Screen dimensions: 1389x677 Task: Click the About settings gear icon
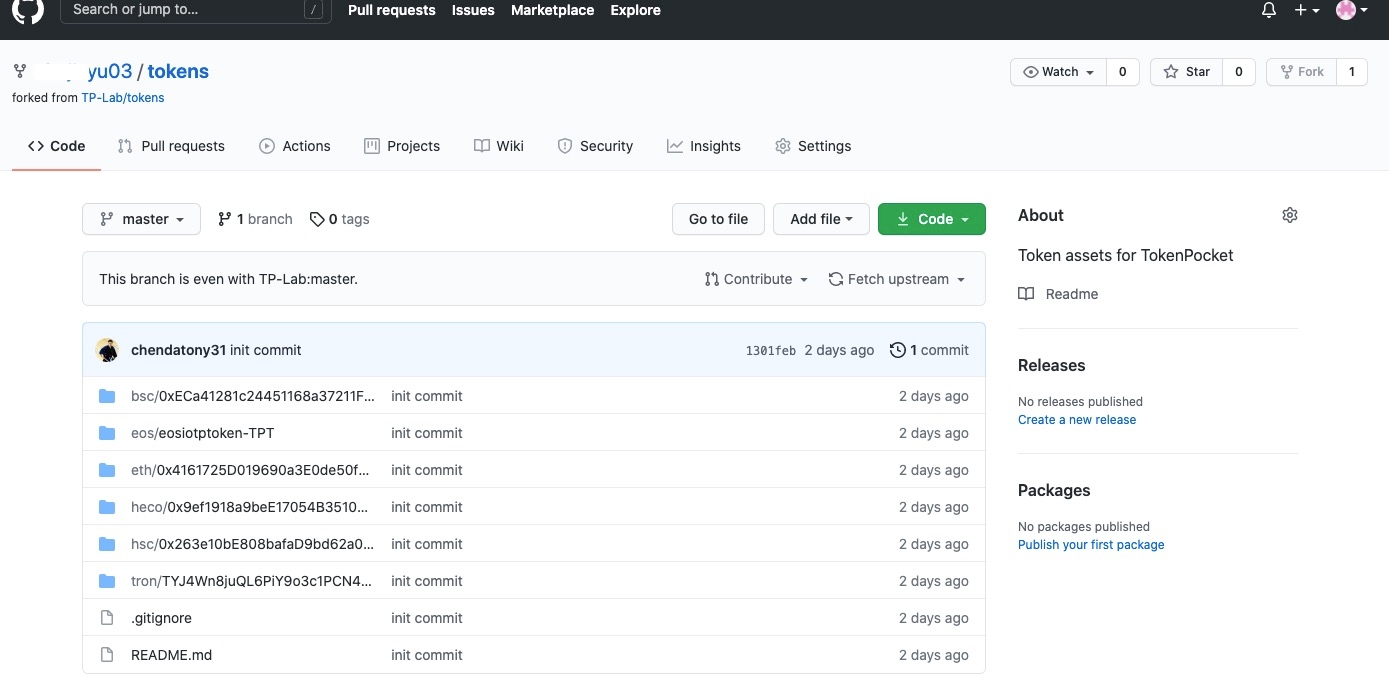[1289, 215]
